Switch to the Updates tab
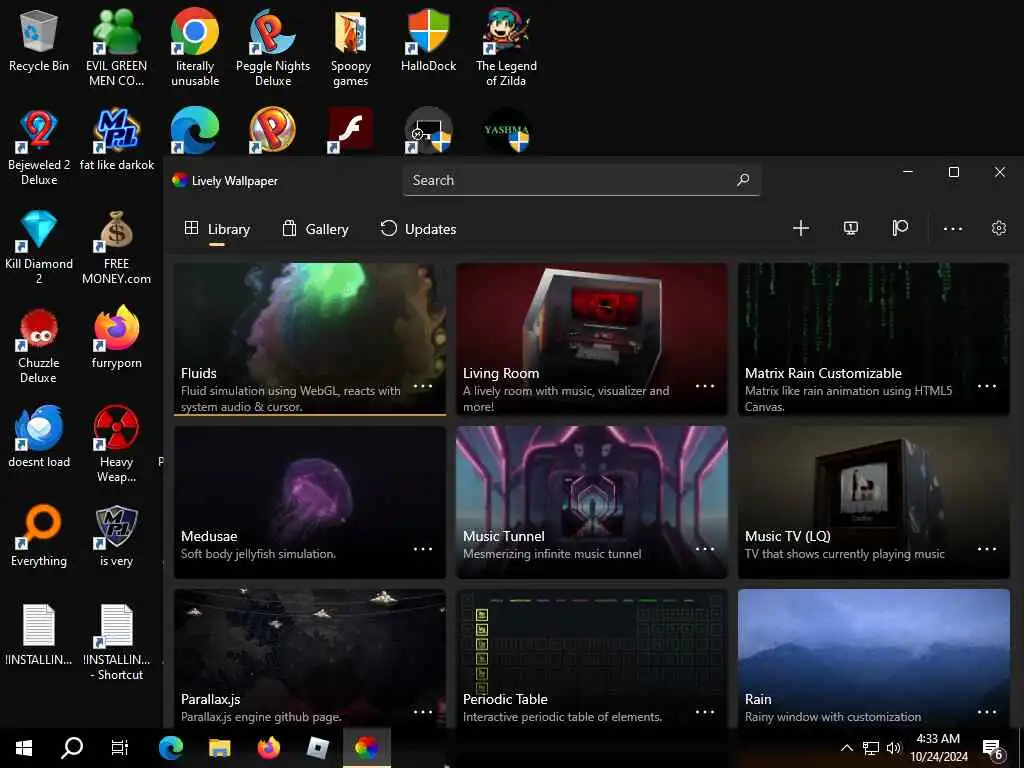 (418, 229)
